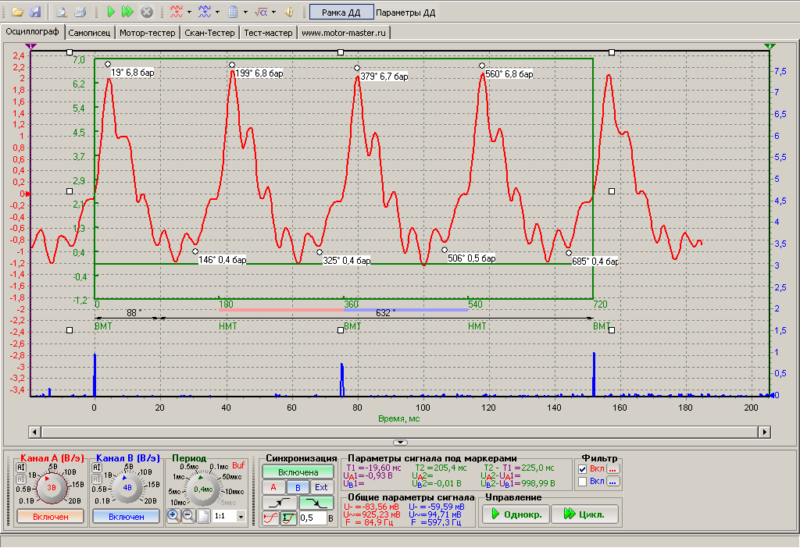The height and width of the screenshot is (548, 800).
Task: Toggle the red channel filter Вкл checkbox
Action: click(583, 469)
